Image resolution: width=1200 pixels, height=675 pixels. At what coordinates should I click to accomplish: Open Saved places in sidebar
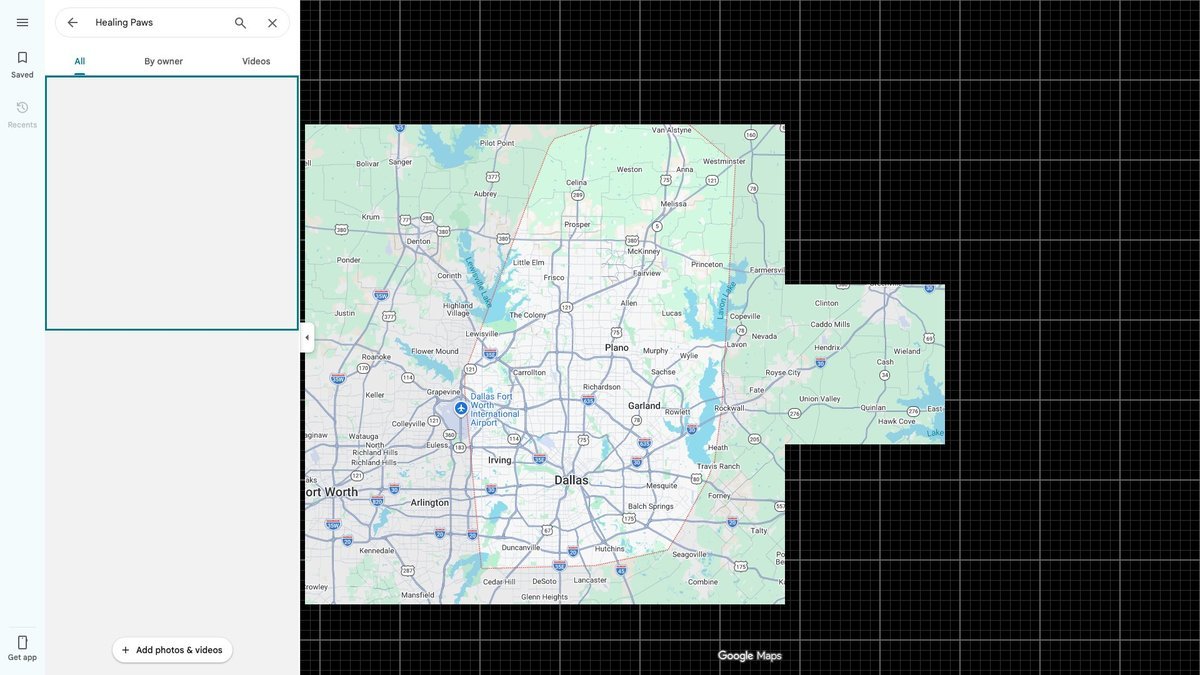[x=22, y=64]
